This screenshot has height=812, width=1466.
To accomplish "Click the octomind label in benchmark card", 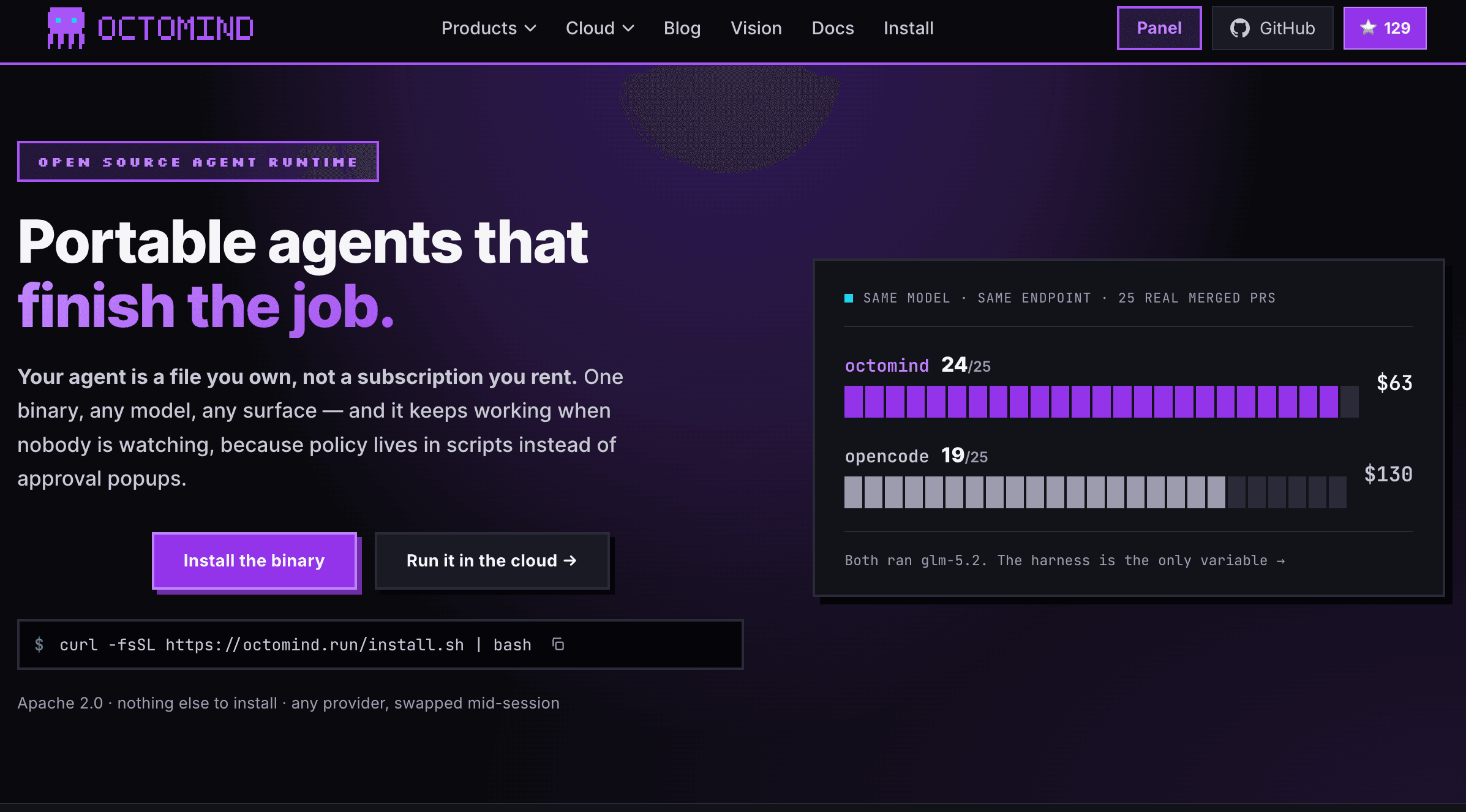I will [x=887, y=366].
